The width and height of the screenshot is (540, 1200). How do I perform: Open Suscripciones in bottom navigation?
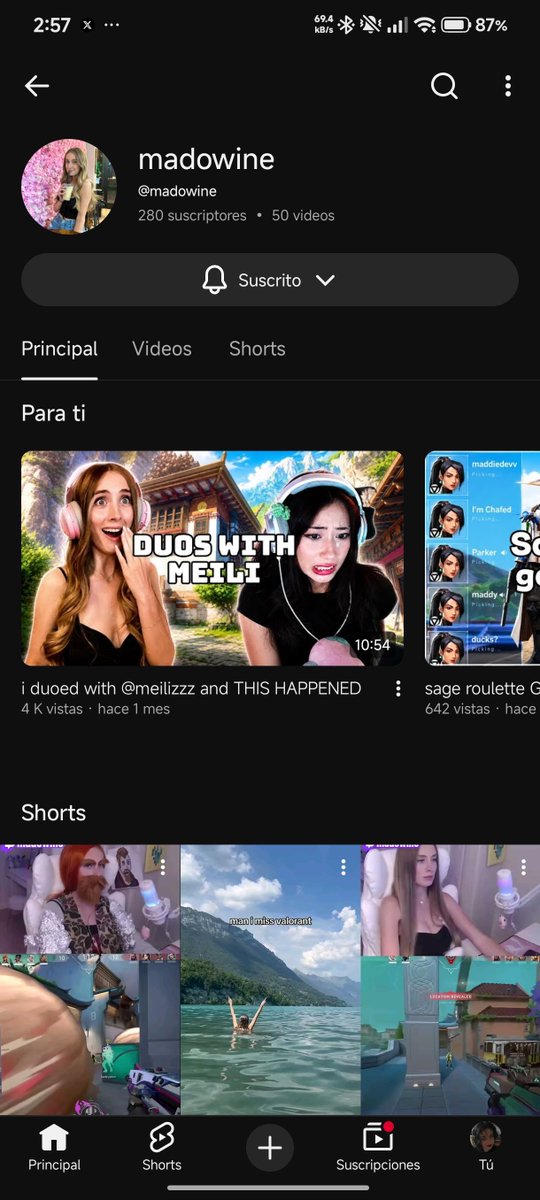coord(378,1147)
